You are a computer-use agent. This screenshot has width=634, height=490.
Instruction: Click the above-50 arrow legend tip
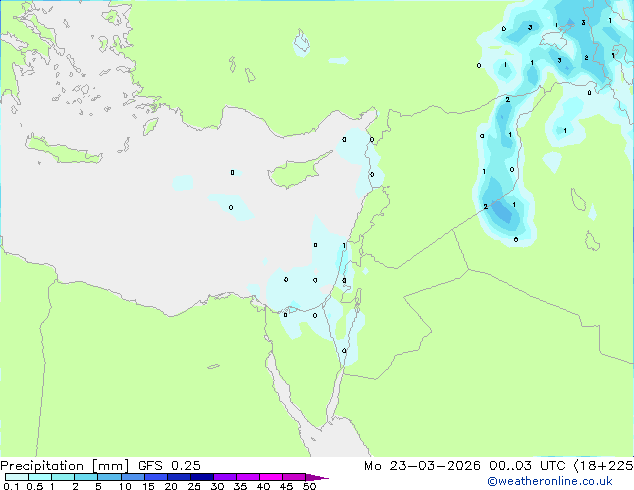(x=317, y=477)
